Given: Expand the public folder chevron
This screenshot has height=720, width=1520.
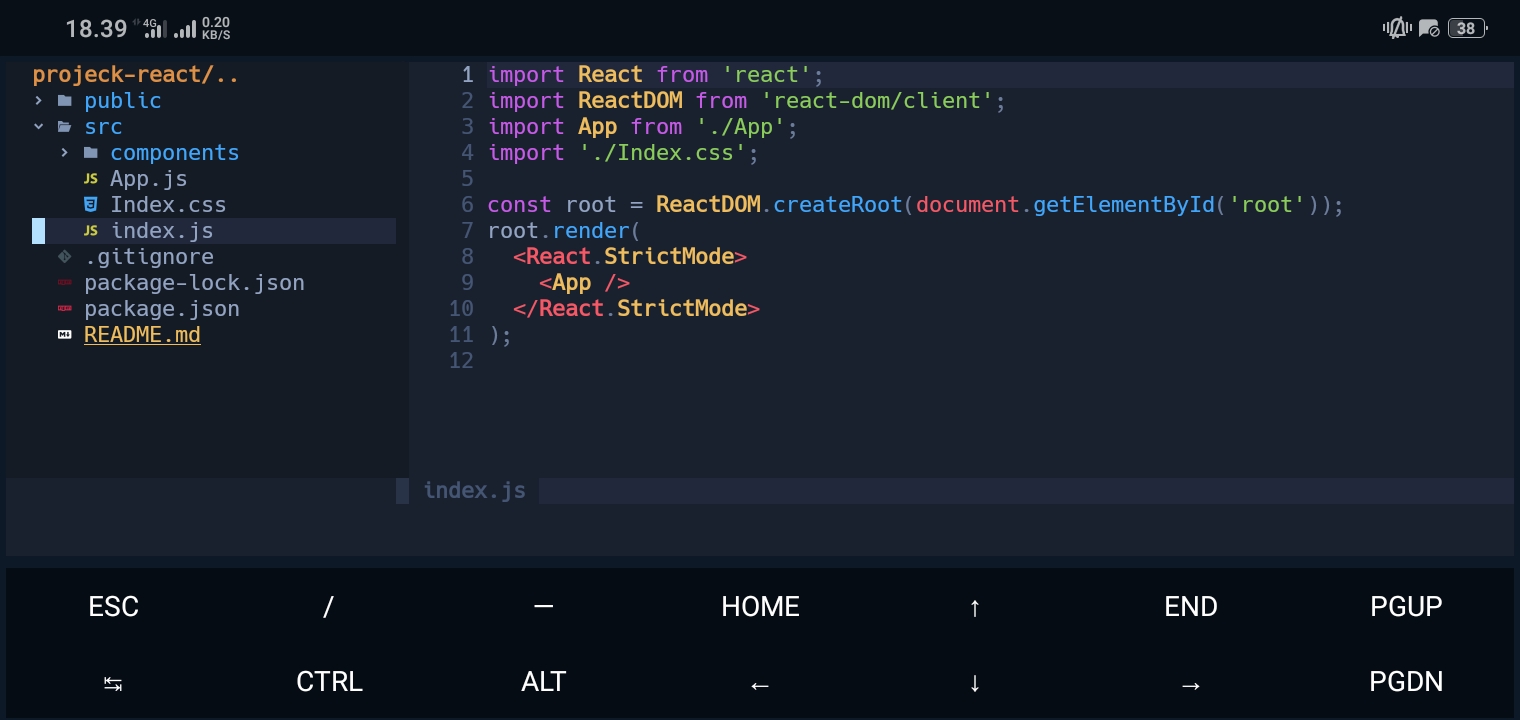Looking at the screenshot, I should pyautogui.click(x=39, y=101).
